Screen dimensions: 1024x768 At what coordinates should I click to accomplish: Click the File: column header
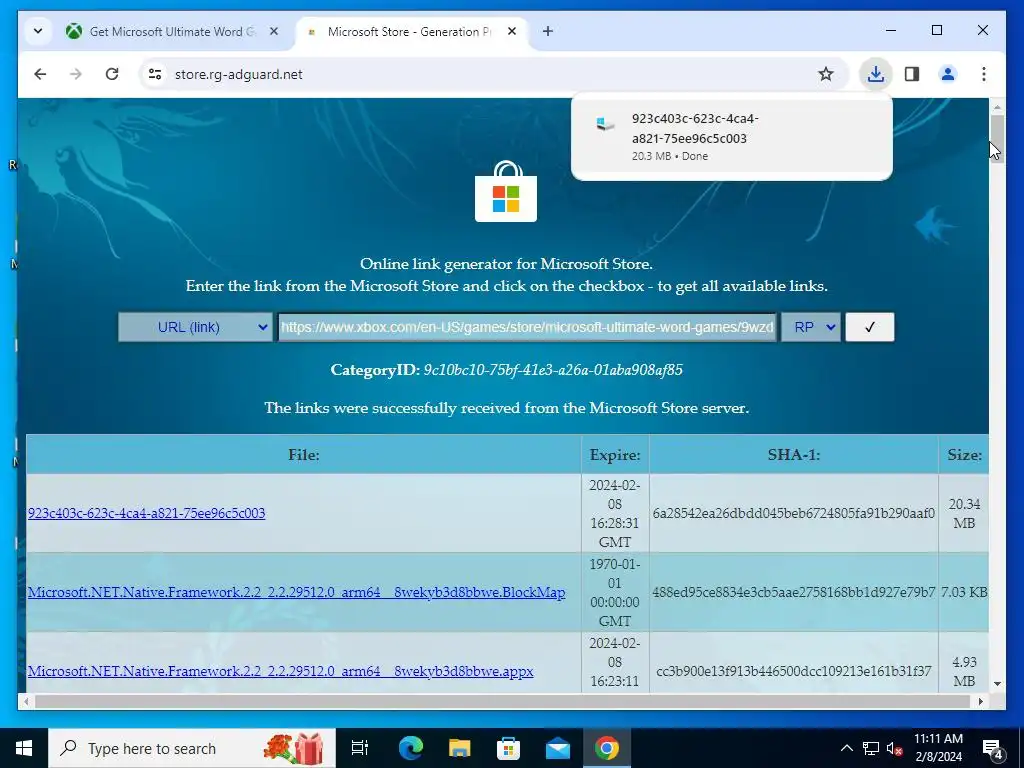(x=304, y=455)
